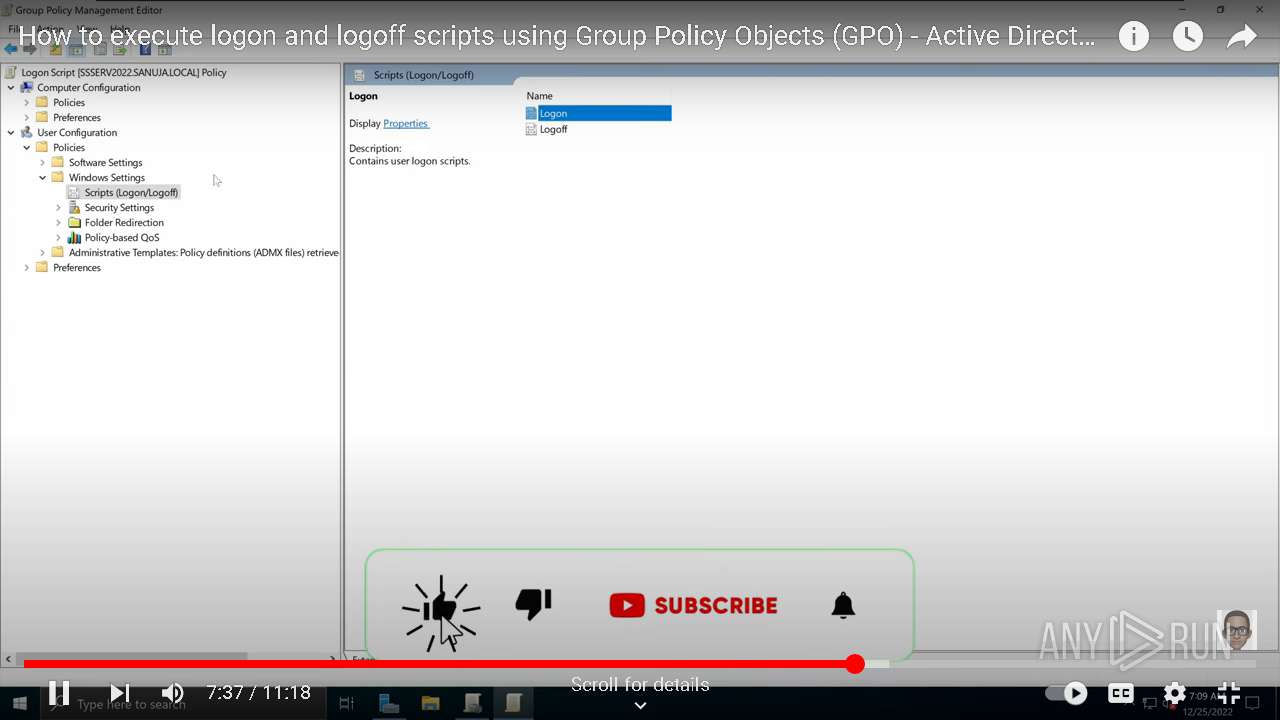
Task: Click the time display 7:37 / 11:18
Action: tap(259, 692)
